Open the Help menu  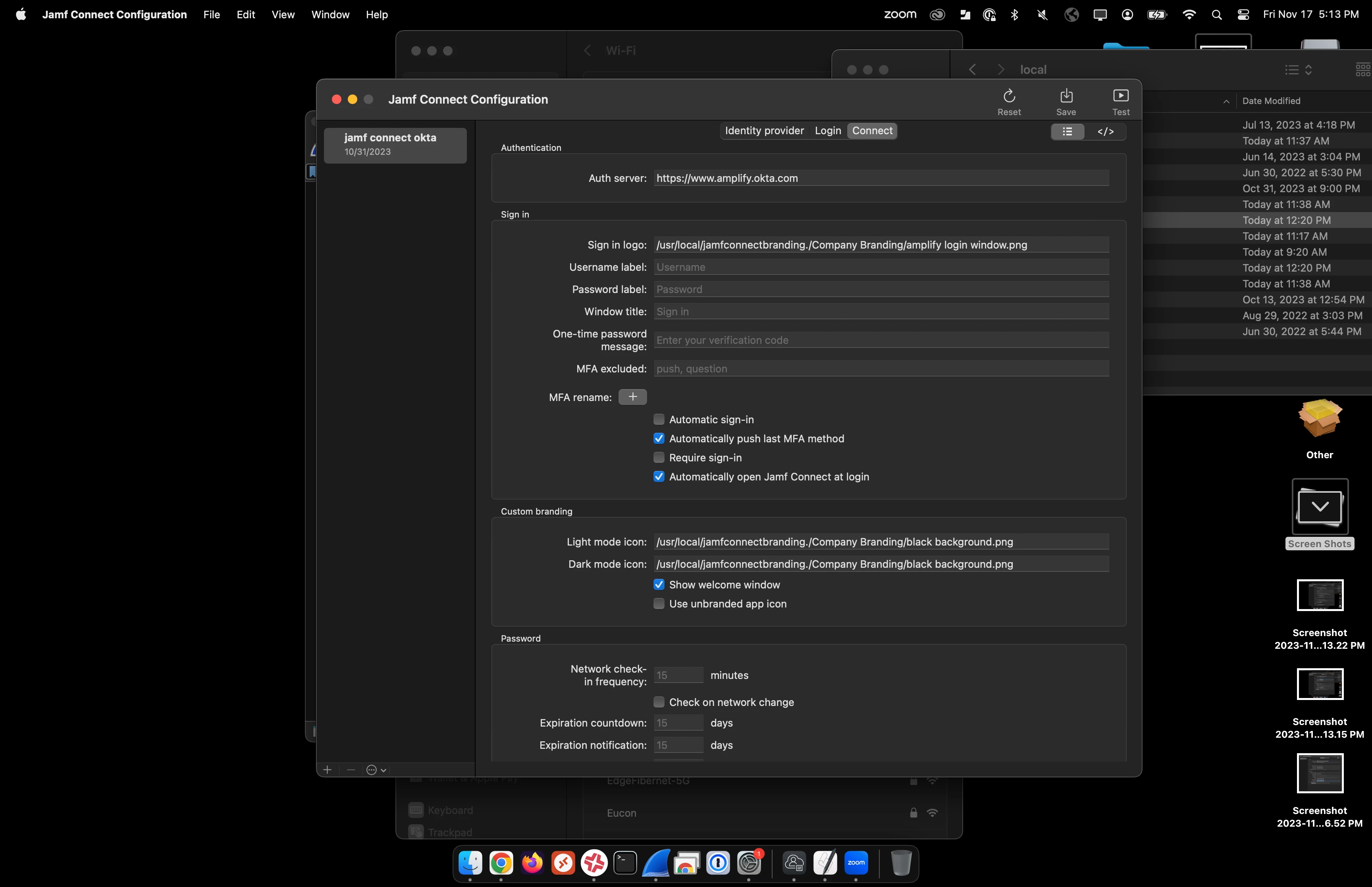point(376,14)
